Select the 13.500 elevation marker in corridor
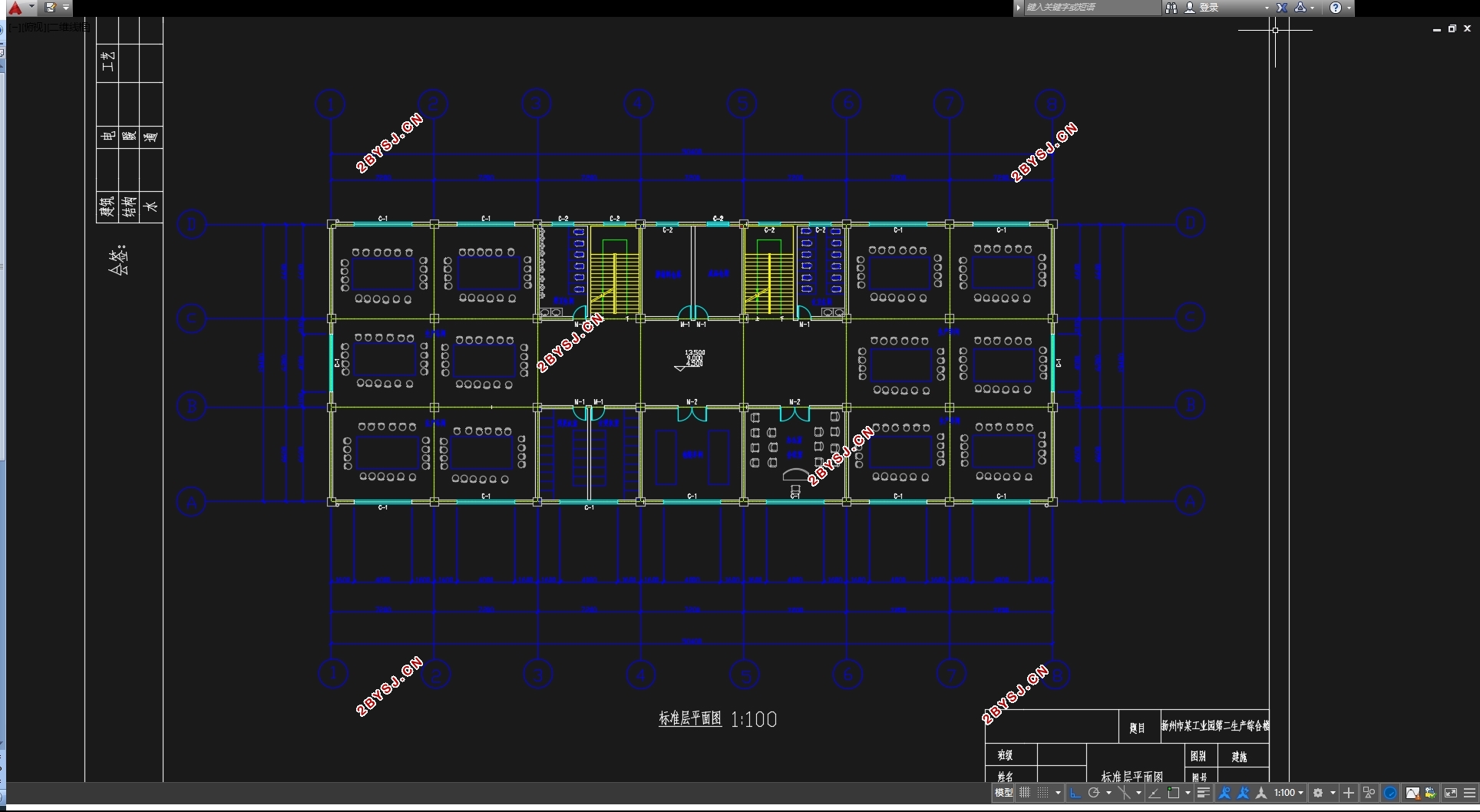 [x=694, y=353]
